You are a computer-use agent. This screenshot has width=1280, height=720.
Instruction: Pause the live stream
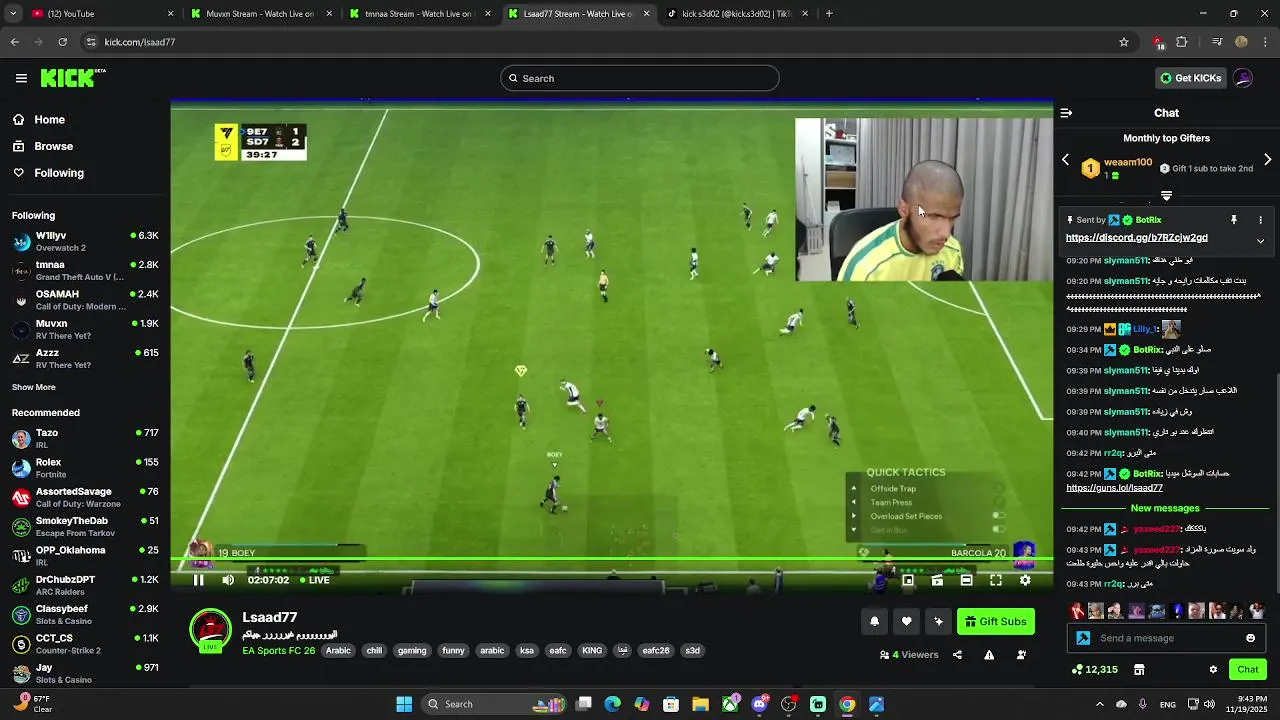(198, 580)
